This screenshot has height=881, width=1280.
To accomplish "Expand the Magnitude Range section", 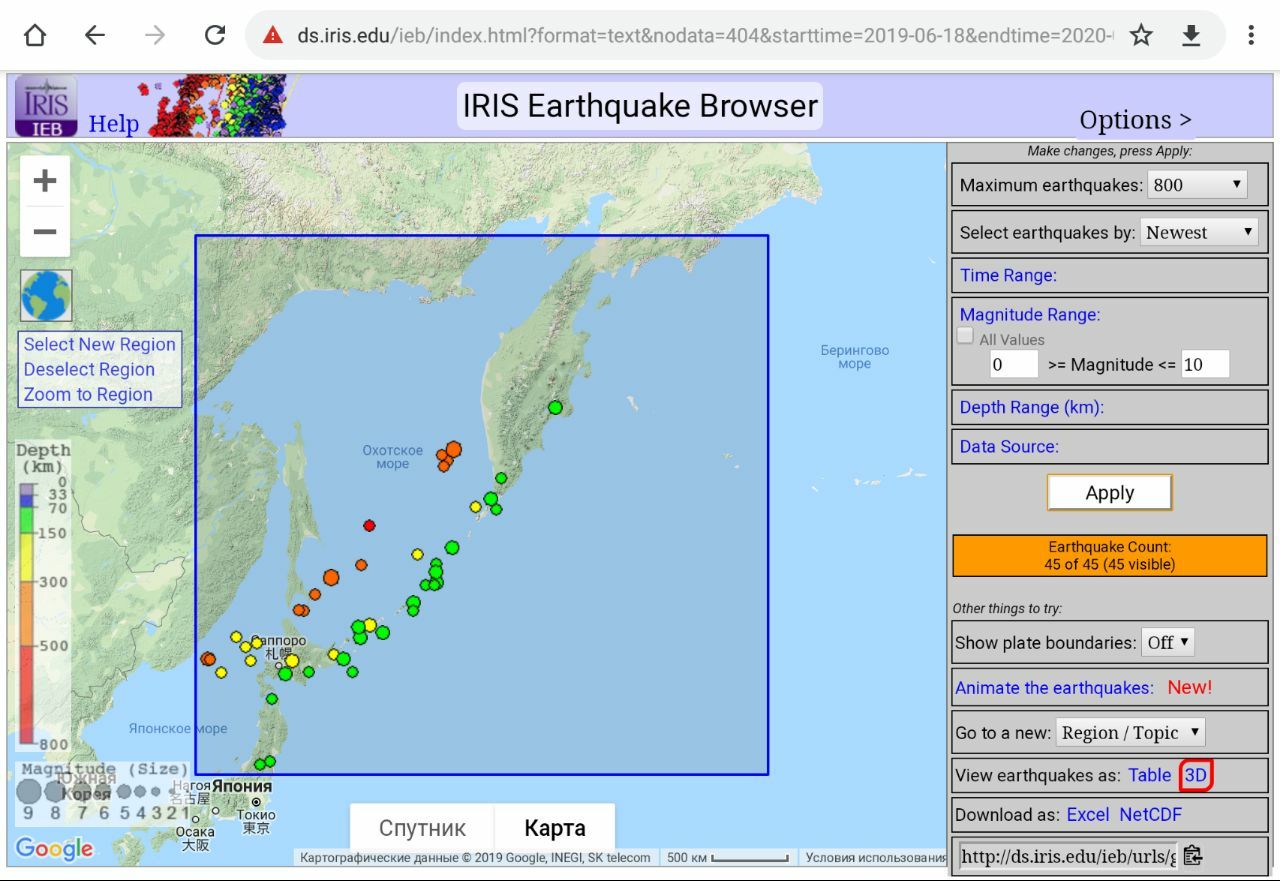I will pos(1030,314).
